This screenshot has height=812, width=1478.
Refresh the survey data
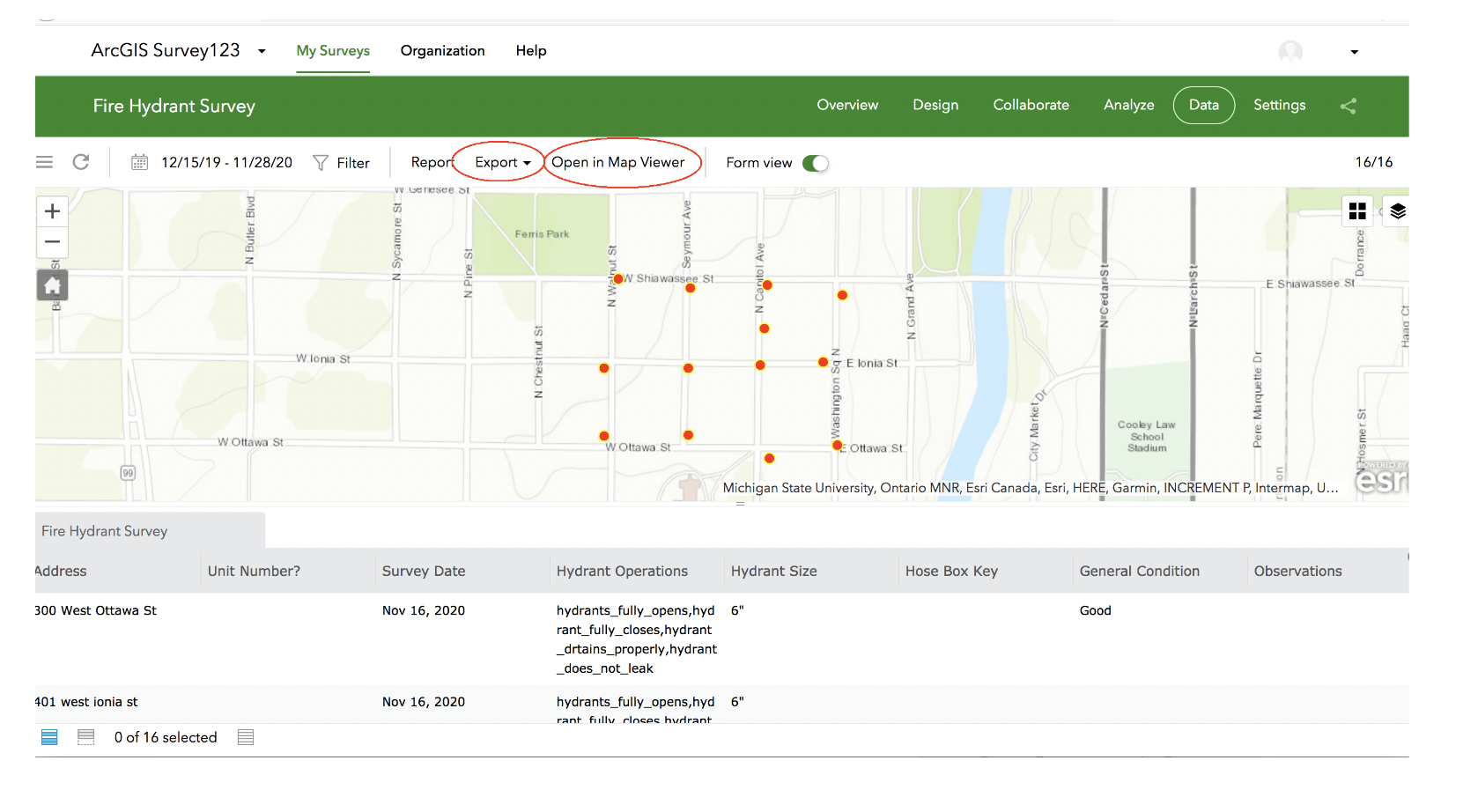(81, 162)
